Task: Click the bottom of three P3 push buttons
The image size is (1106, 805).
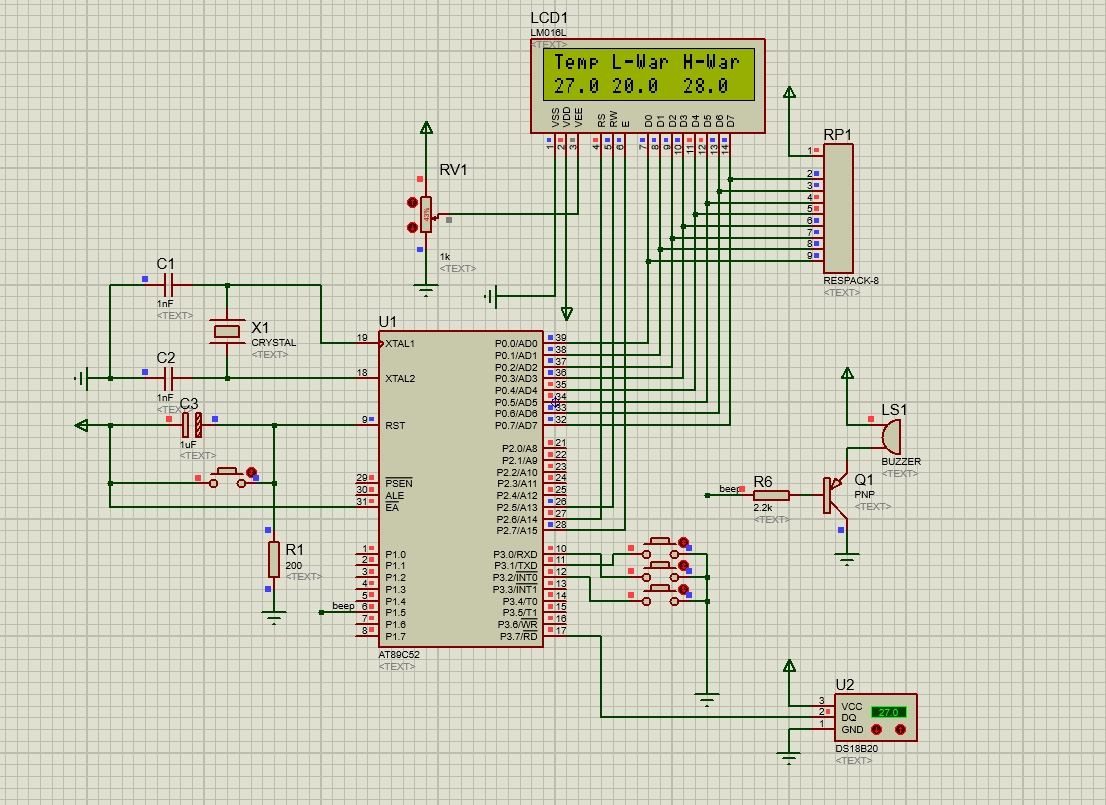Action: coord(660,595)
